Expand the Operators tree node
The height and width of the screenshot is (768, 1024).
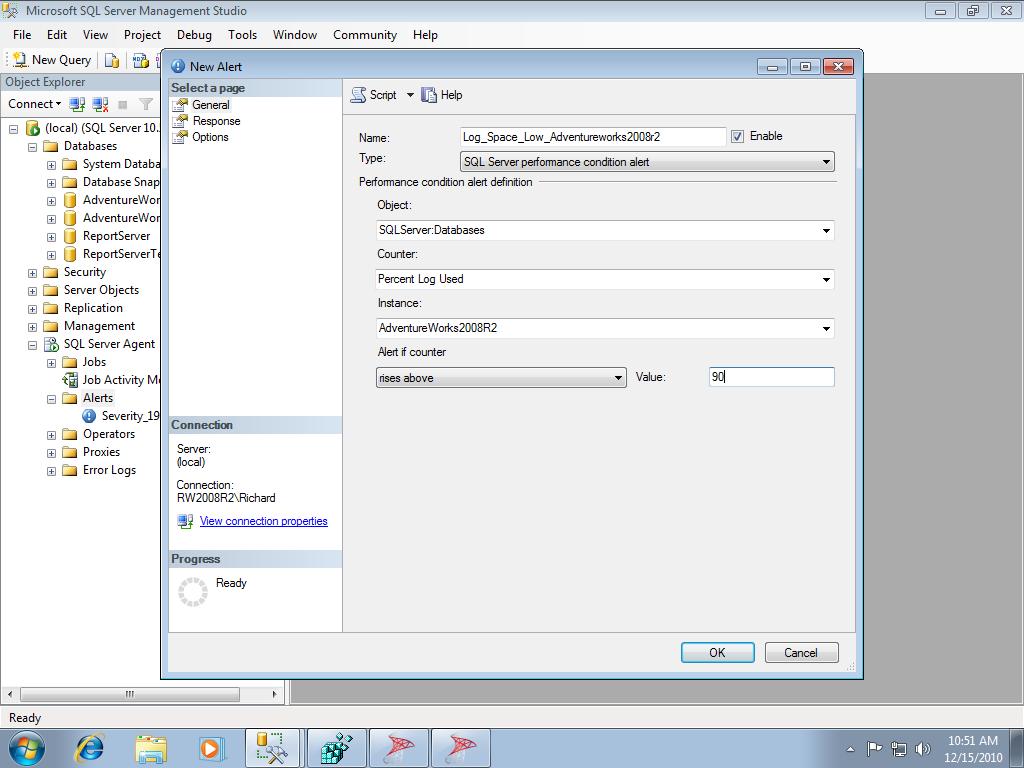[x=51, y=435]
